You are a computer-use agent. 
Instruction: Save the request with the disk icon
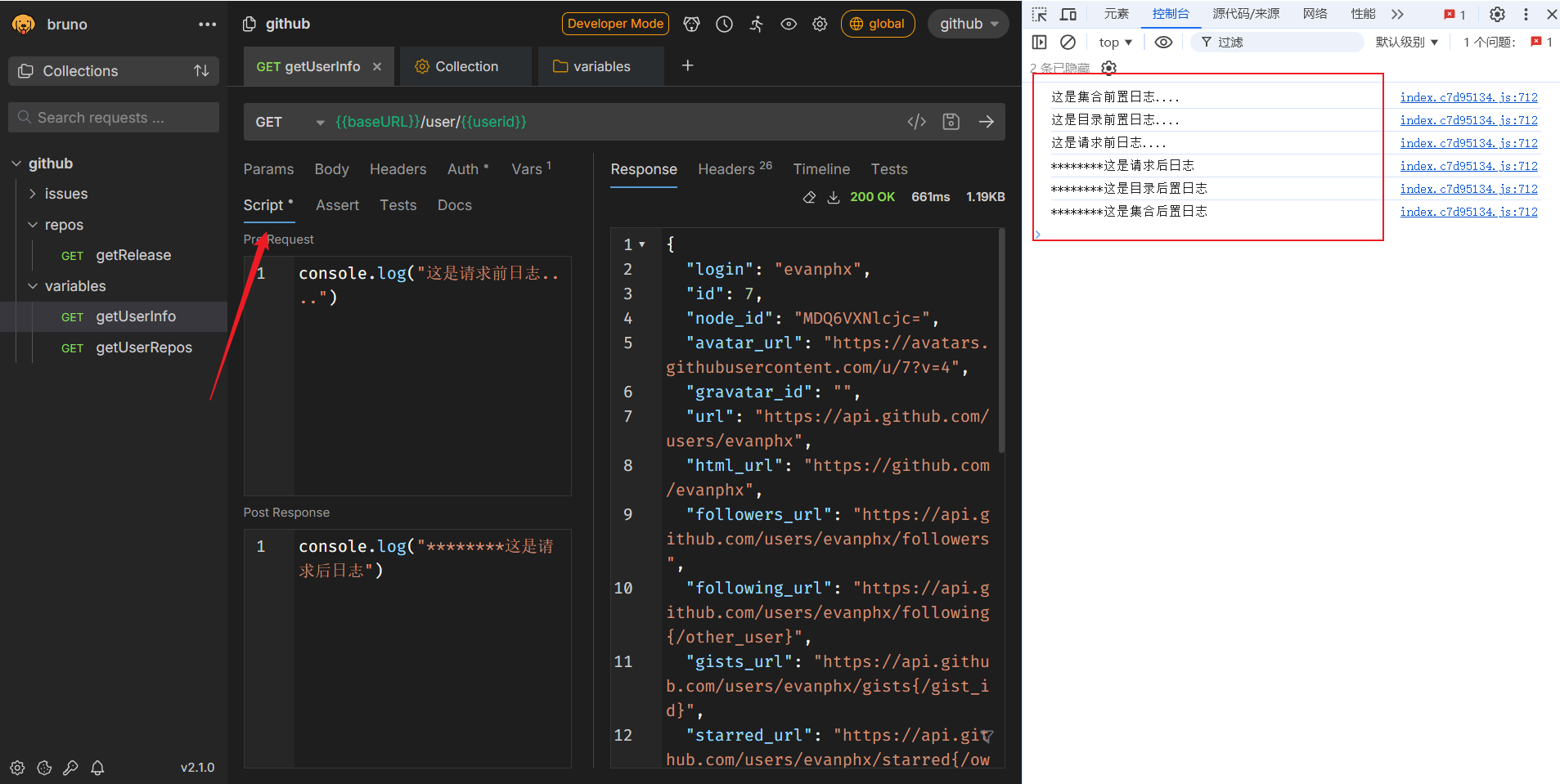pyautogui.click(x=951, y=122)
